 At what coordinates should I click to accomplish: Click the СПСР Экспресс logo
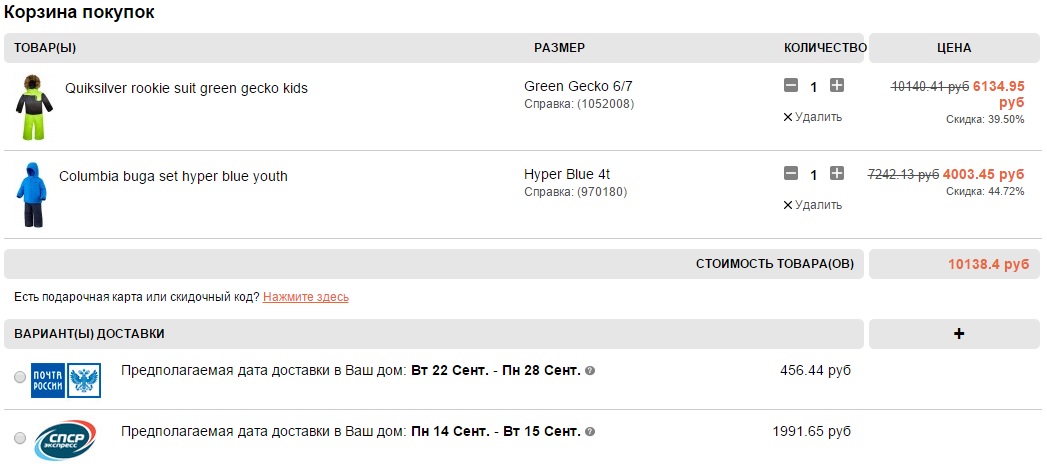click(66, 437)
